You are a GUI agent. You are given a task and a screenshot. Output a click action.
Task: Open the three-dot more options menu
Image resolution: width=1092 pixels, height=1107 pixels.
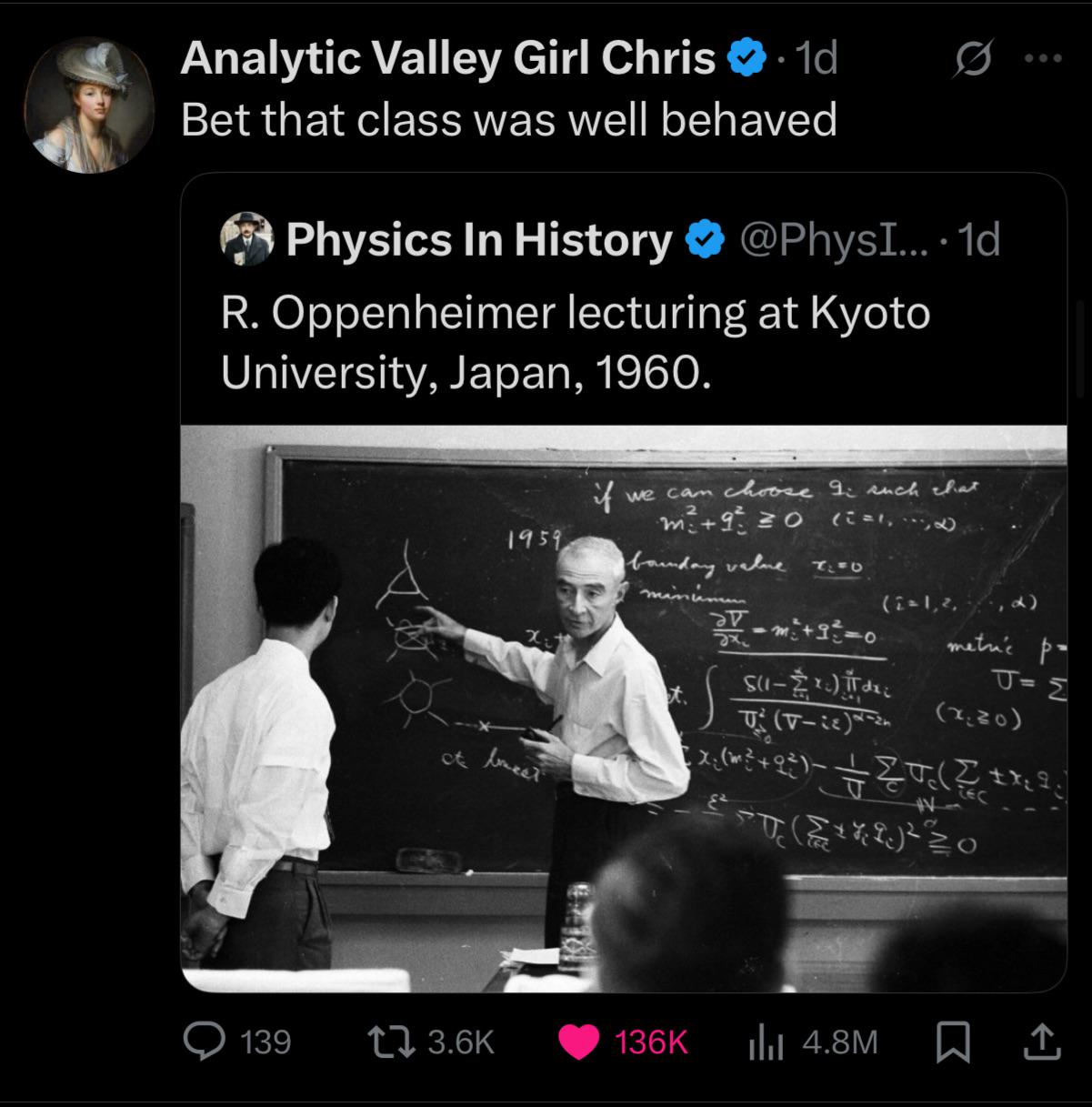(1042, 59)
